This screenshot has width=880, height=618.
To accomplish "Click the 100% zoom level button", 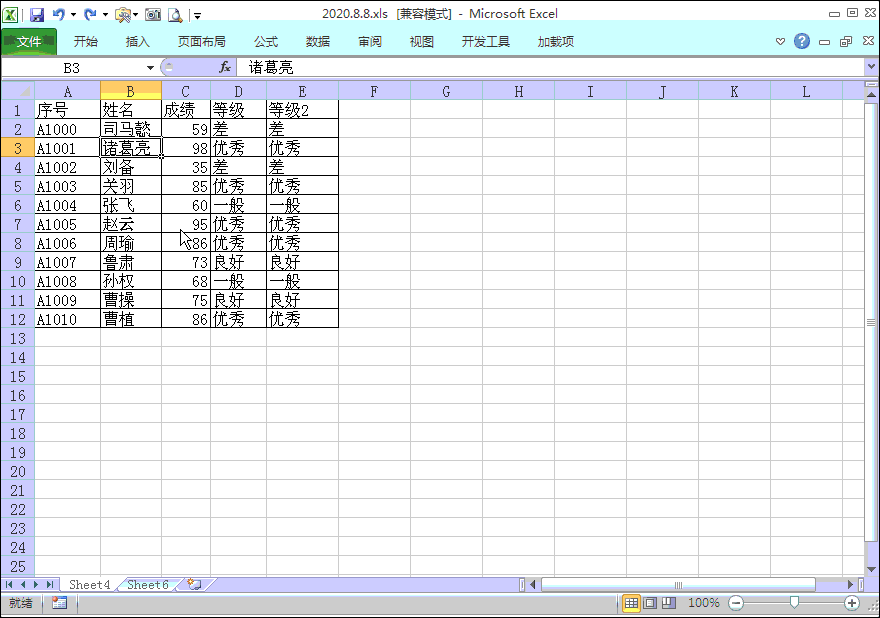I will tap(704, 603).
